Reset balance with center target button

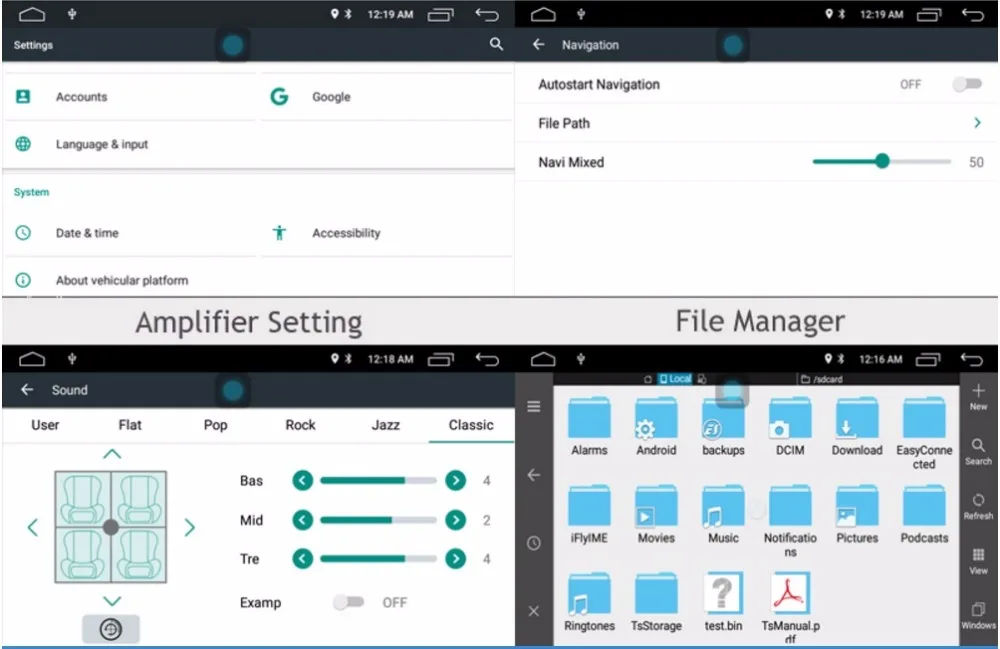coord(111,629)
